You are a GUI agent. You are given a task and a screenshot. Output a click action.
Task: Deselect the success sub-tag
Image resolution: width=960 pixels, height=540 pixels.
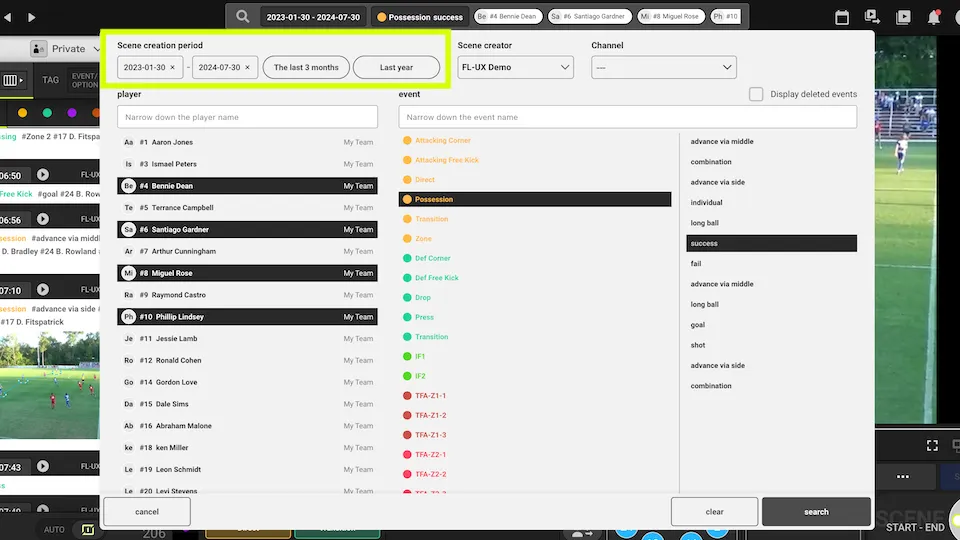(771, 243)
